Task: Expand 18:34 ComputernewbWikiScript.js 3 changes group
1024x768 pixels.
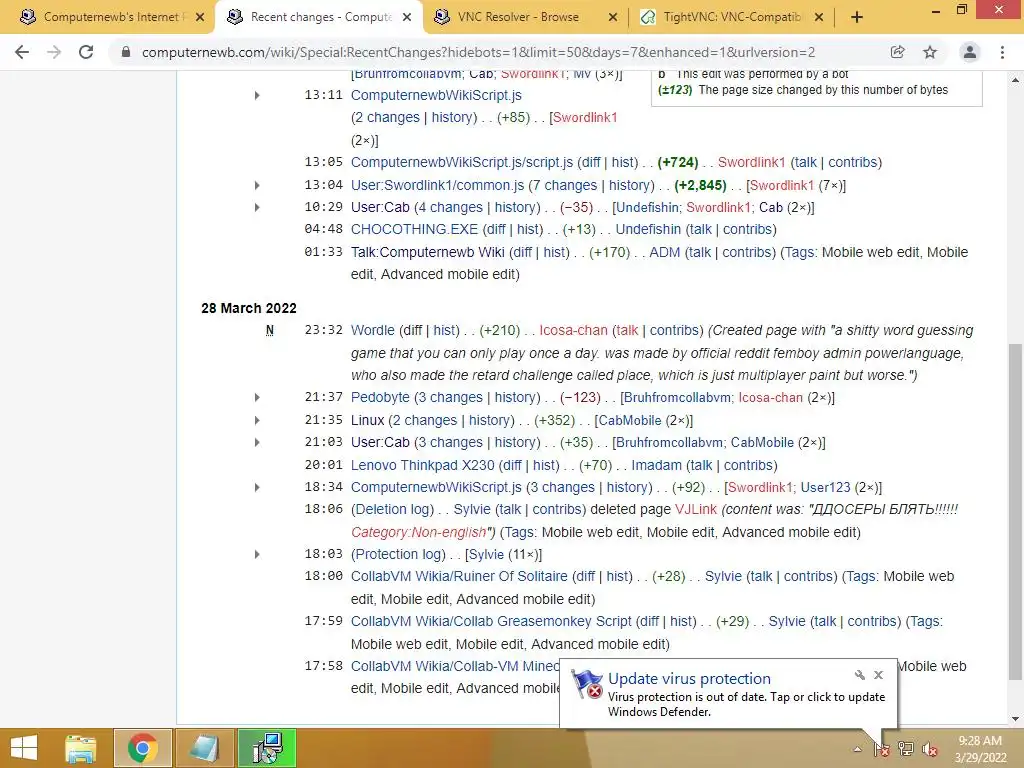Action: (x=257, y=488)
